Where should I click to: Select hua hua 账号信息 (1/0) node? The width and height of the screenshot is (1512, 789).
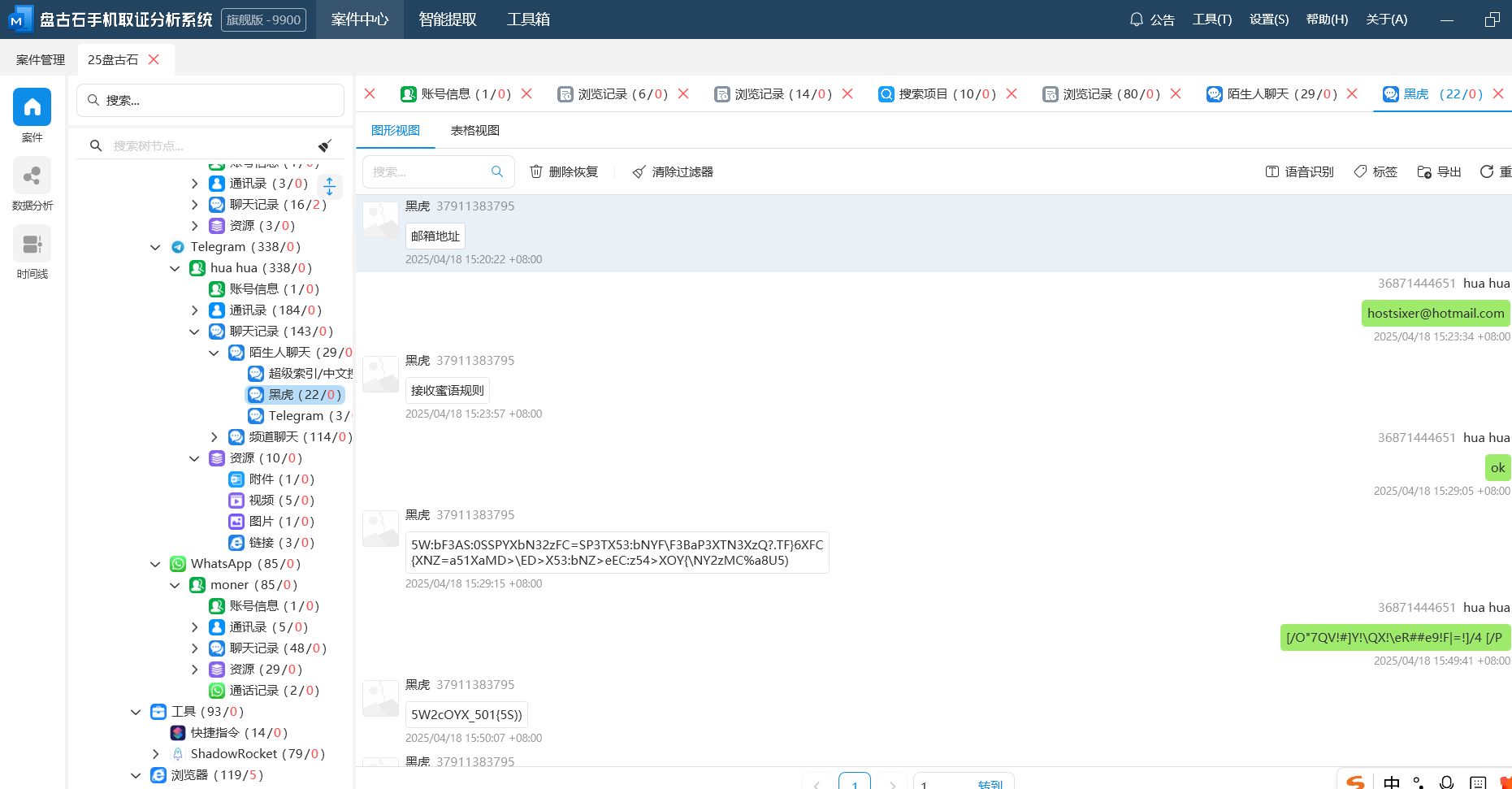264,289
